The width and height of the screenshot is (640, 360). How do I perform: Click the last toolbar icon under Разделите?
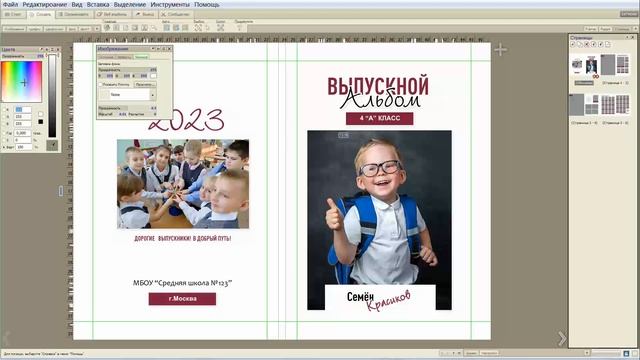240,28
